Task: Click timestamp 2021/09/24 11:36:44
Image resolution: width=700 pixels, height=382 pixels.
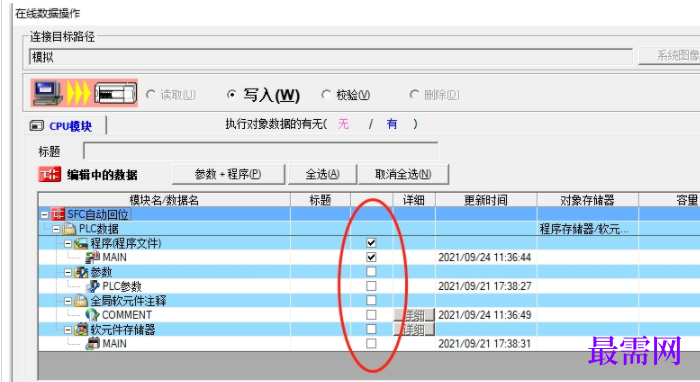Action: [x=484, y=257]
